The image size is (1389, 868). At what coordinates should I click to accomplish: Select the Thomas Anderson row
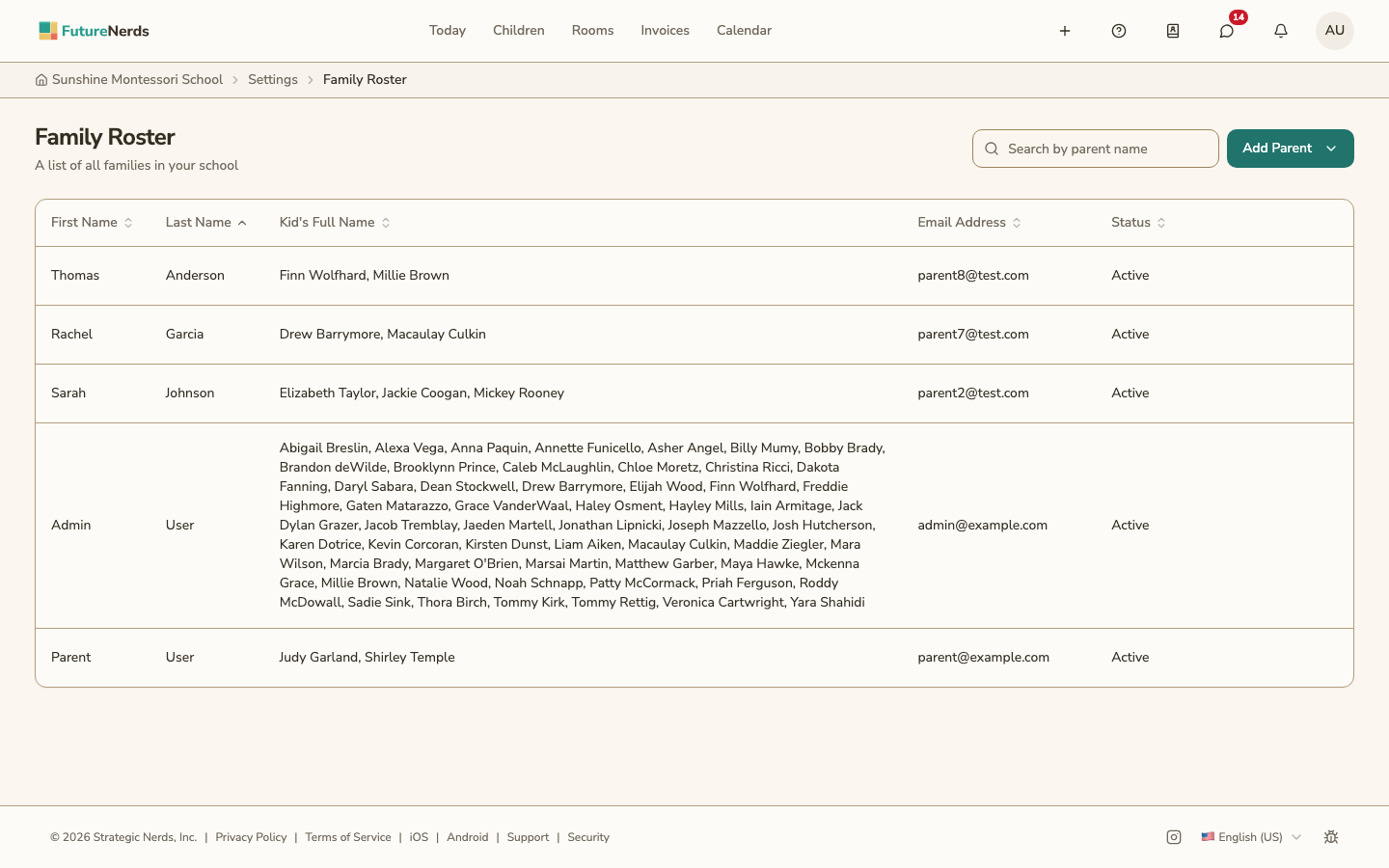694,276
